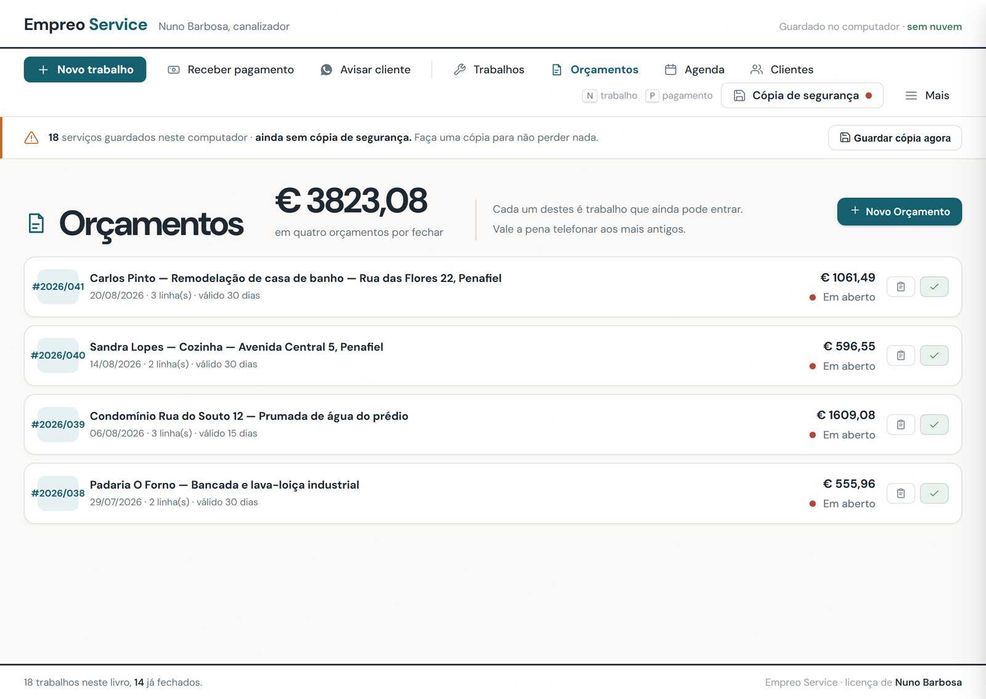986x699 pixels.
Task: Click Em aberto status for Carlos Pinto
Action: coord(842,297)
